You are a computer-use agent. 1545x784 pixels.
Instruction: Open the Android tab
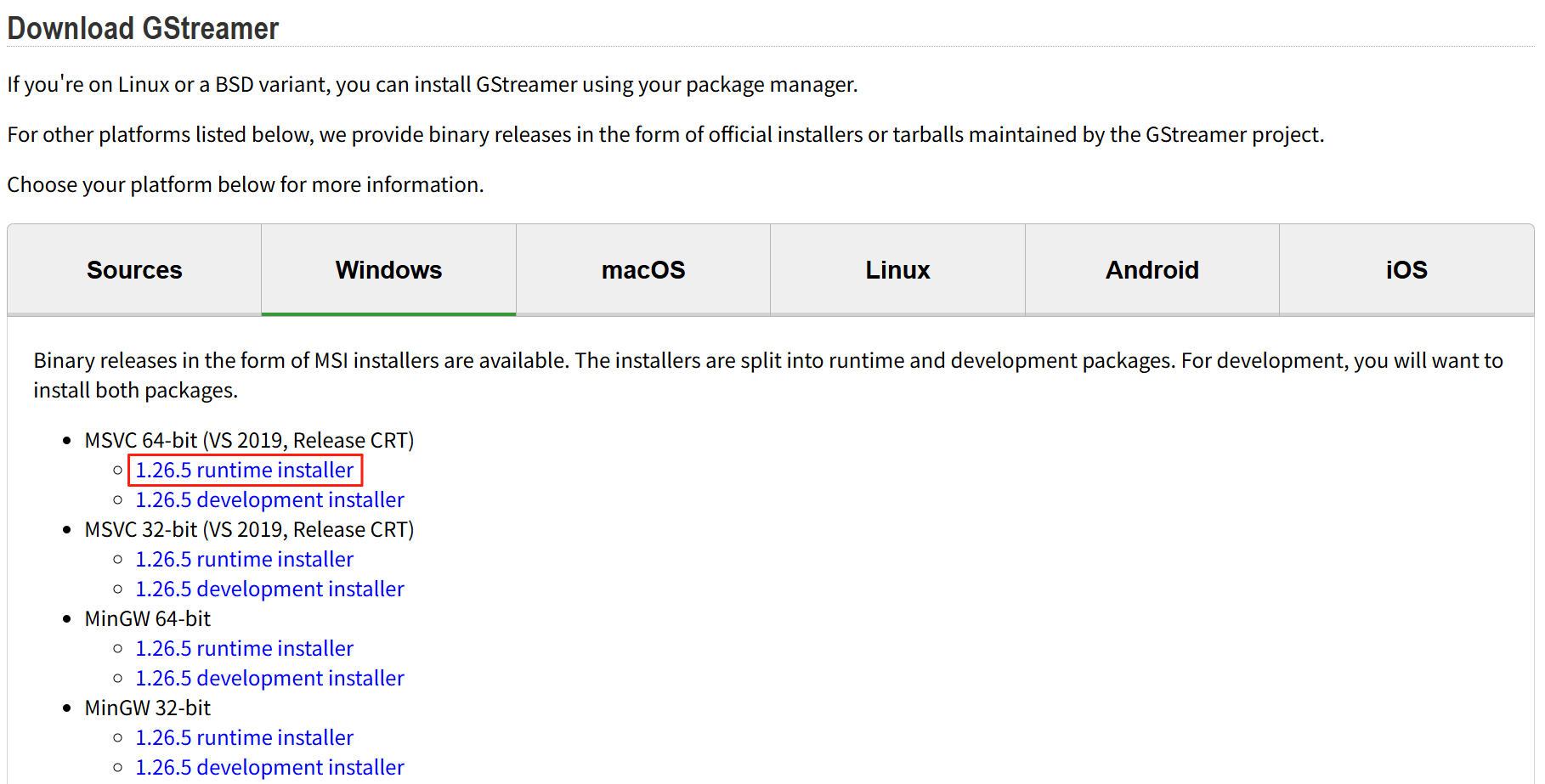tap(1152, 270)
